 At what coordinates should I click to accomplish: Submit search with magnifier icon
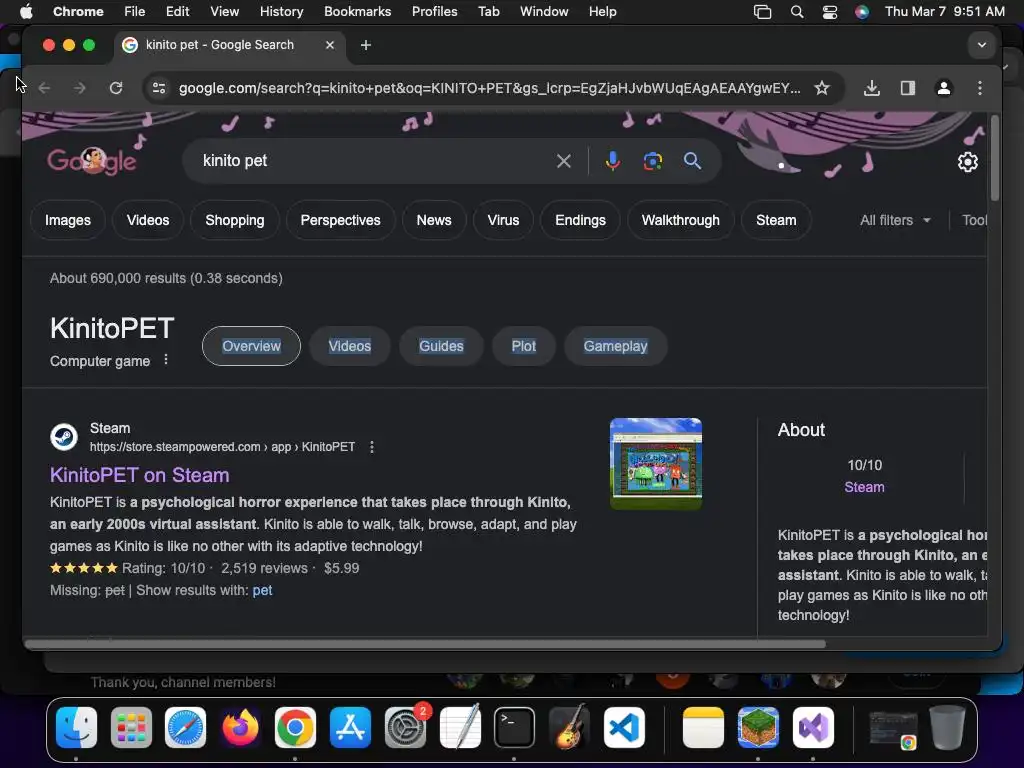pyautogui.click(x=692, y=161)
